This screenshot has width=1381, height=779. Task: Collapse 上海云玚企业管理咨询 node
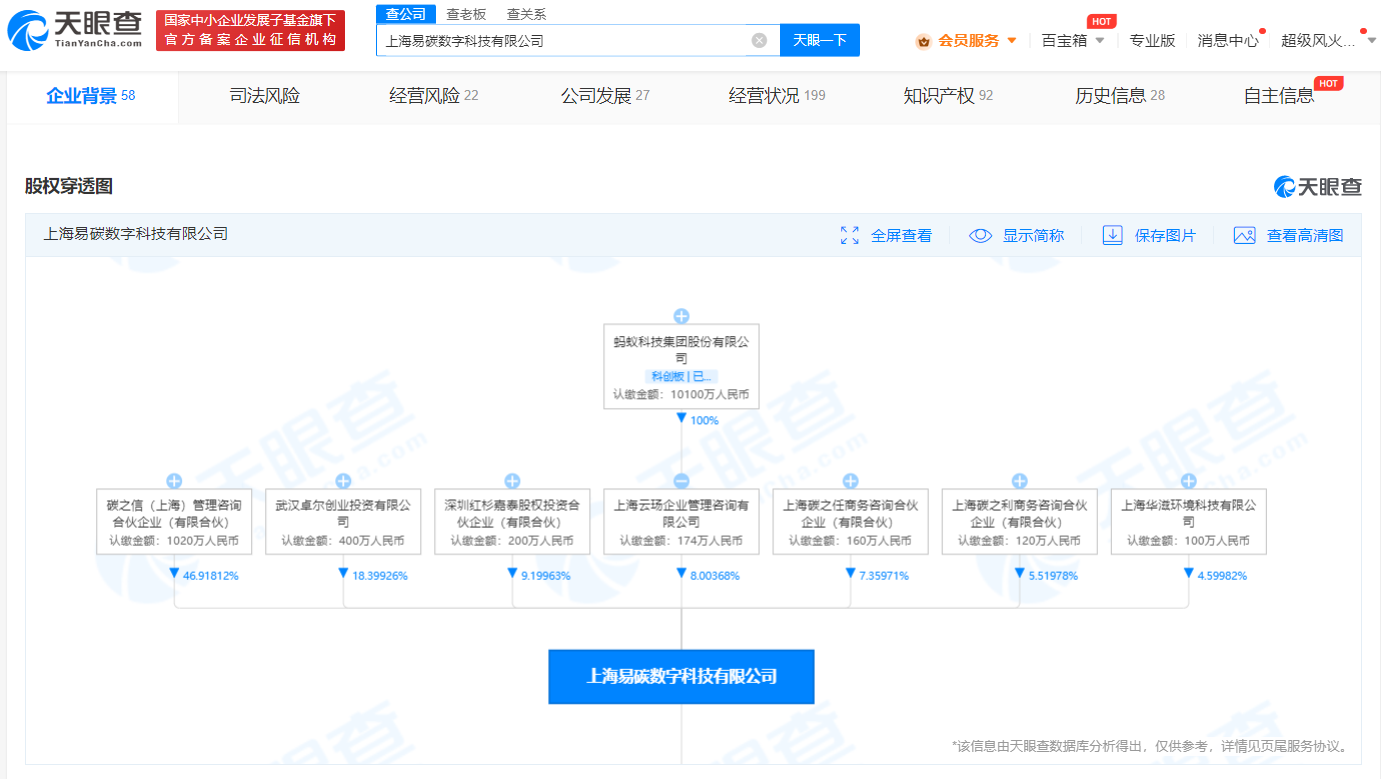tap(681, 481)
